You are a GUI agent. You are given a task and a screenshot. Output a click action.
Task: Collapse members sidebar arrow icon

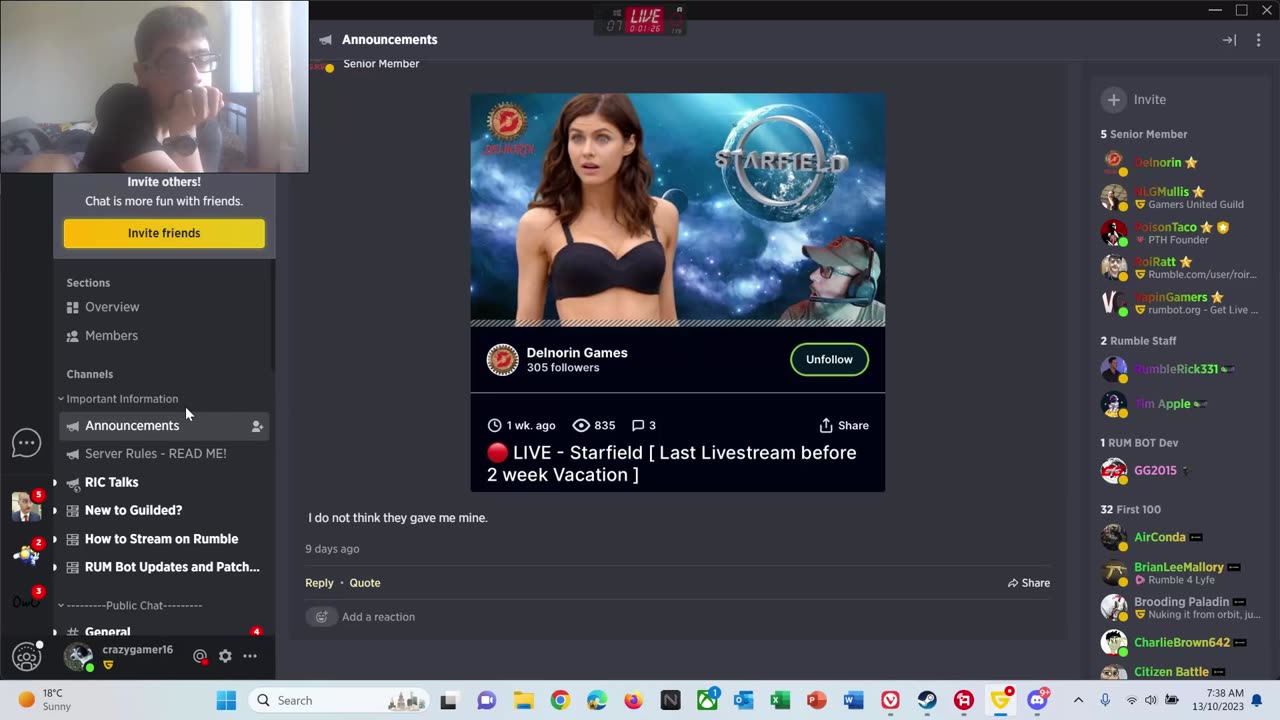click(1229, 40)
